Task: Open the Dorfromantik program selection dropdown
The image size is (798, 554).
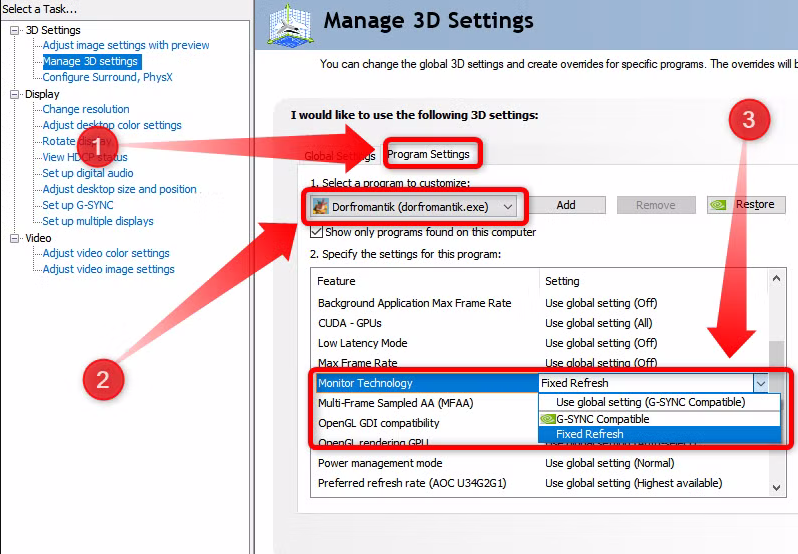Action: (509, 205)
